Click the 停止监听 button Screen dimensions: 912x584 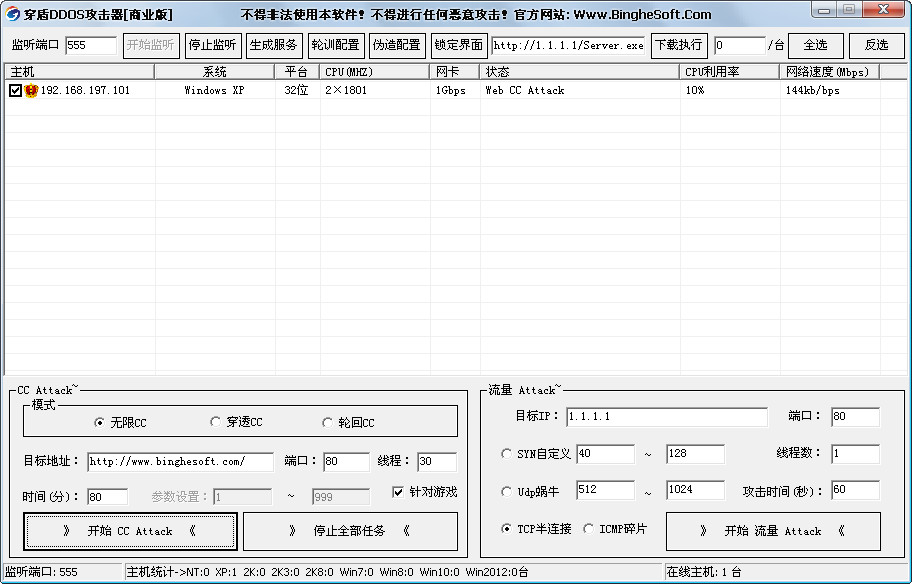pyautogui.click(x=213, y=45)
